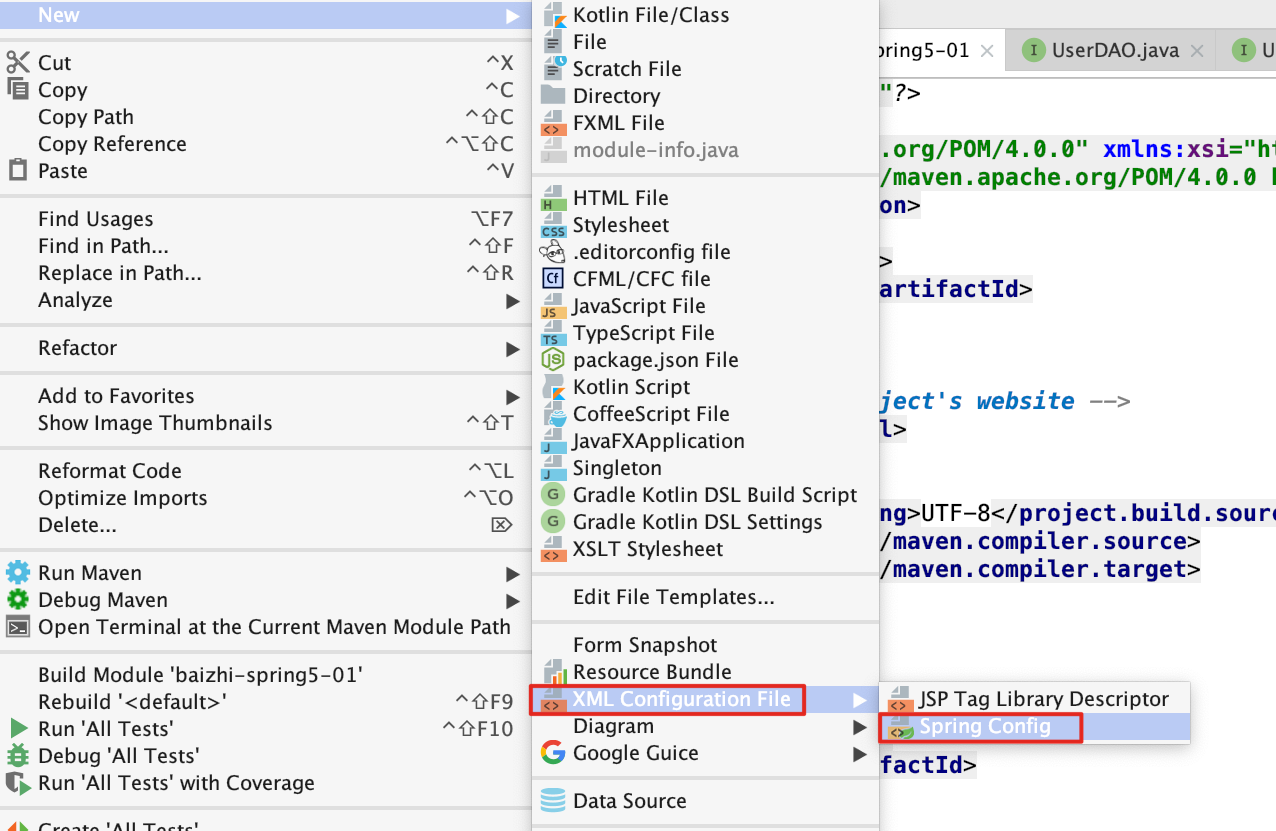Viewport: 1276px width, 831px height.
Task: Click the Paste clipboard icon
Action: [x=18, y=170]
